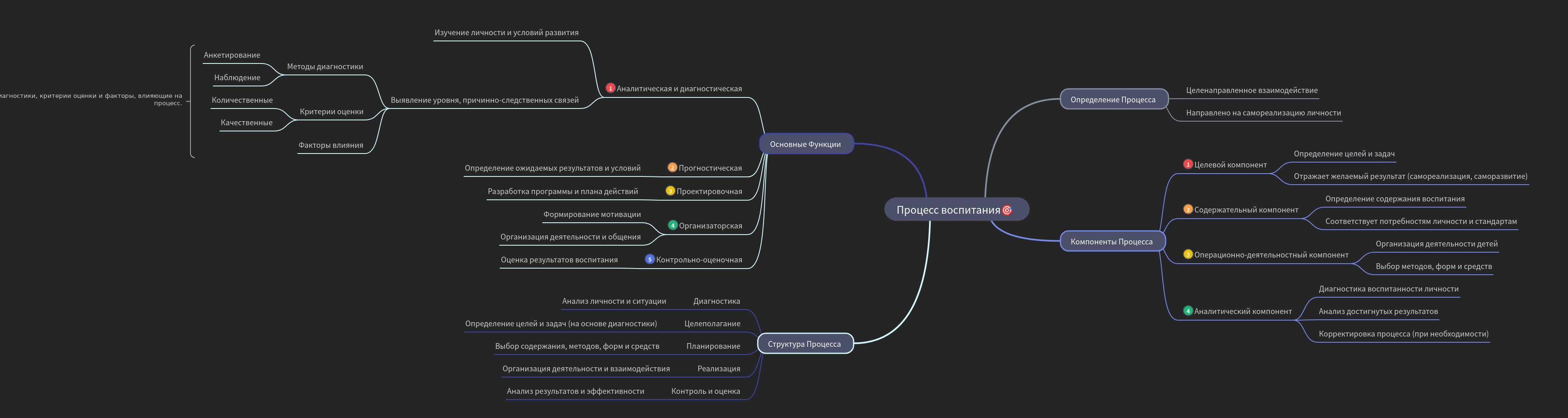Screen dimensions: 1568x418
Task: Click the blue "5" badge beside "Контрольно-оценочная"
Action: [x=650, y=259]
